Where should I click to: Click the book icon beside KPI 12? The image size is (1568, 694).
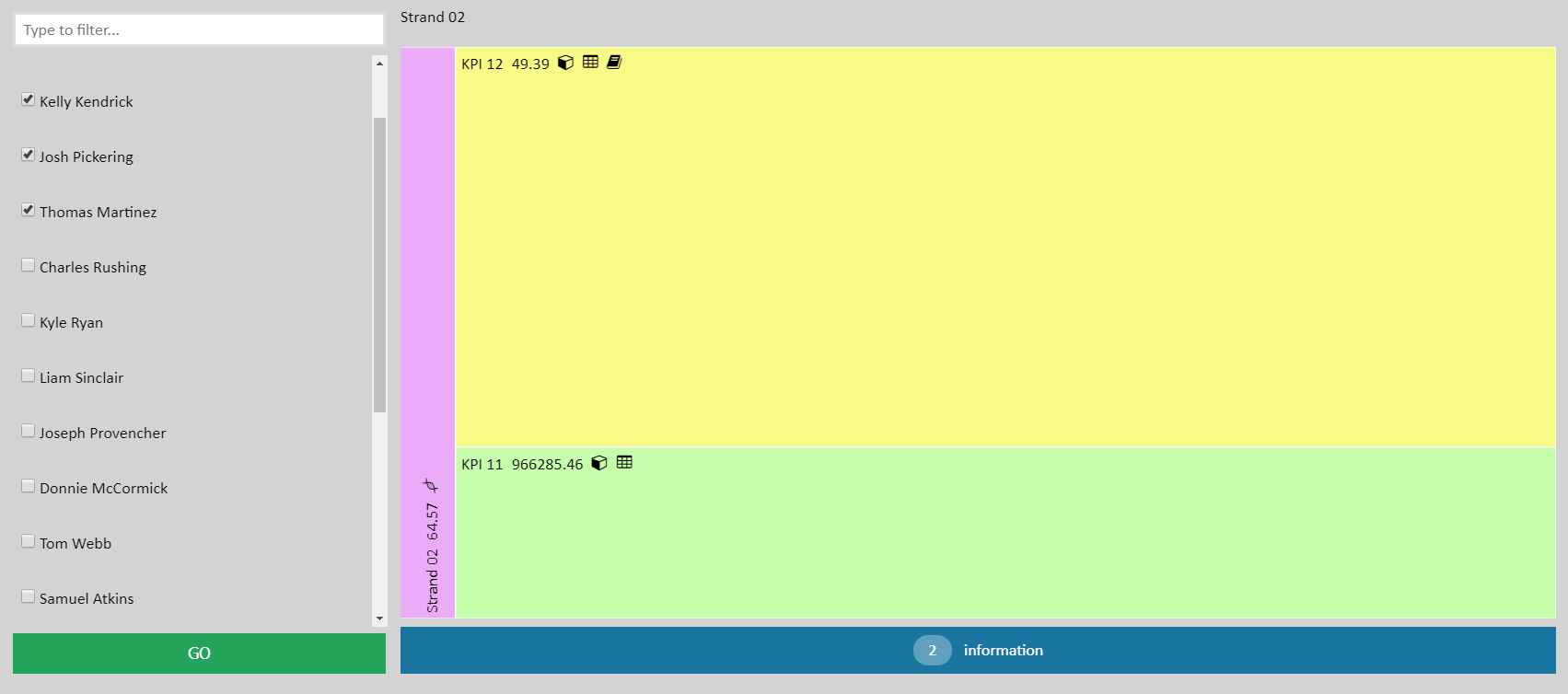click(x=614, y=62)
